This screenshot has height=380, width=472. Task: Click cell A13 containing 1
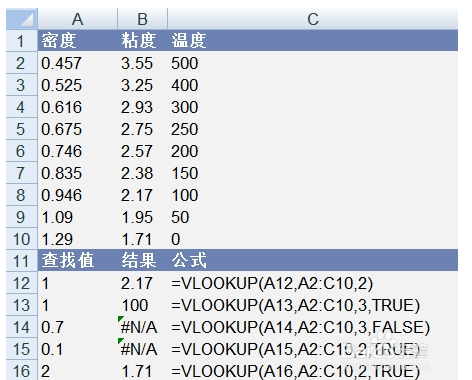(77, 305)
